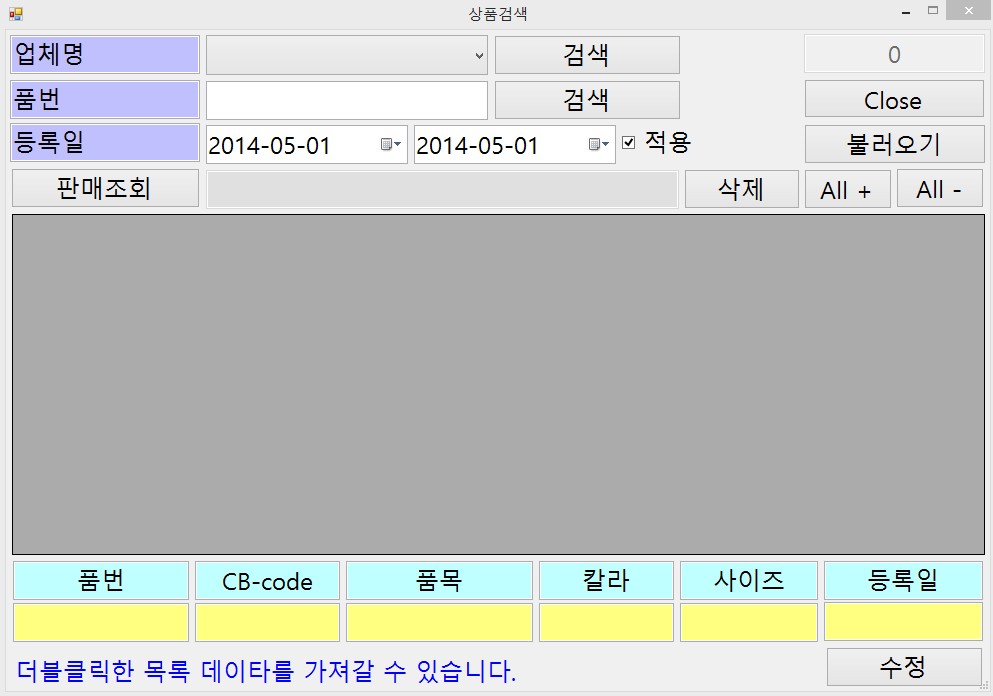The height and width of the screenshot is (696, 993).
Task: Click the disabled gray field beside 판매조회
Action: (x=442, y=189)
